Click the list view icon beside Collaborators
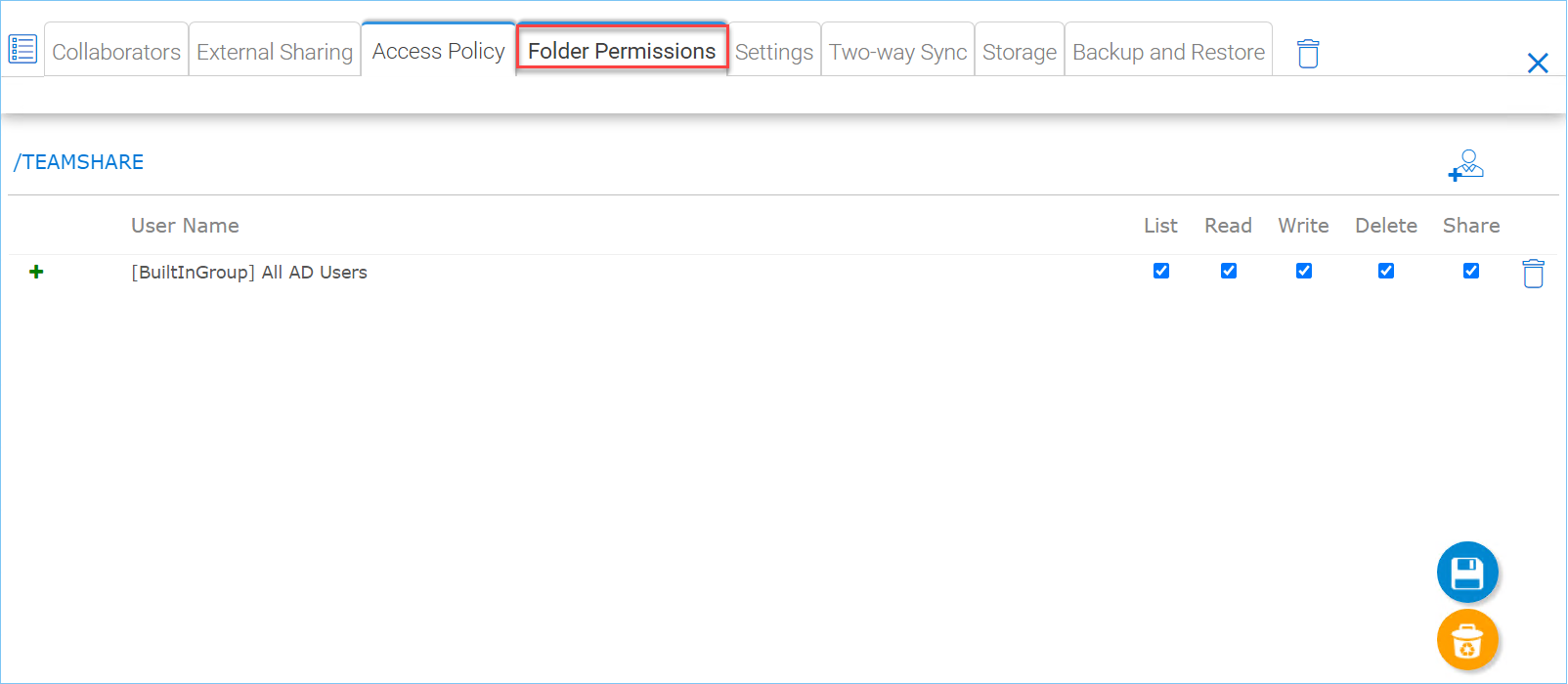The height and width of the screenshot is (684, 1568). (22, 49)
